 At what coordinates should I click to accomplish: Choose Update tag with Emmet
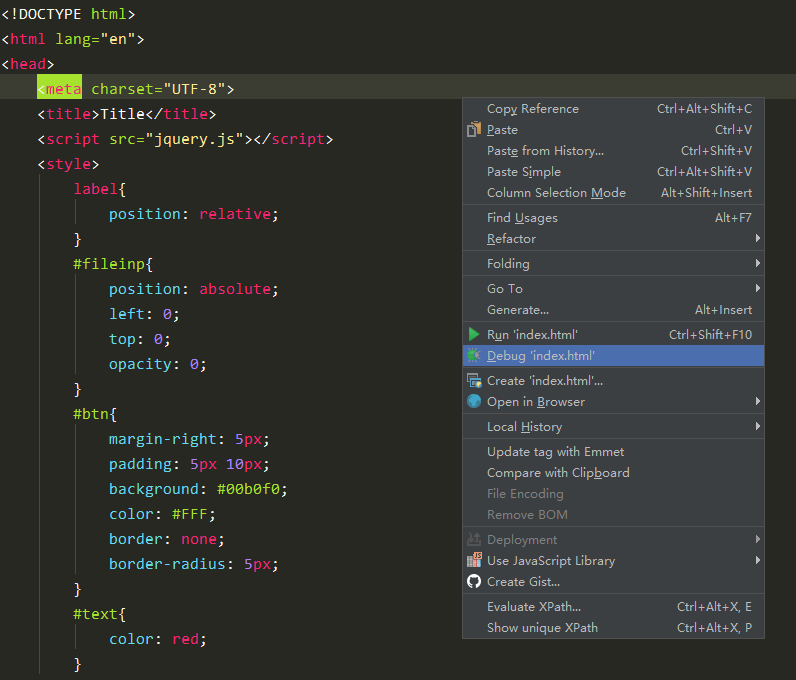(x=613, y=452)
